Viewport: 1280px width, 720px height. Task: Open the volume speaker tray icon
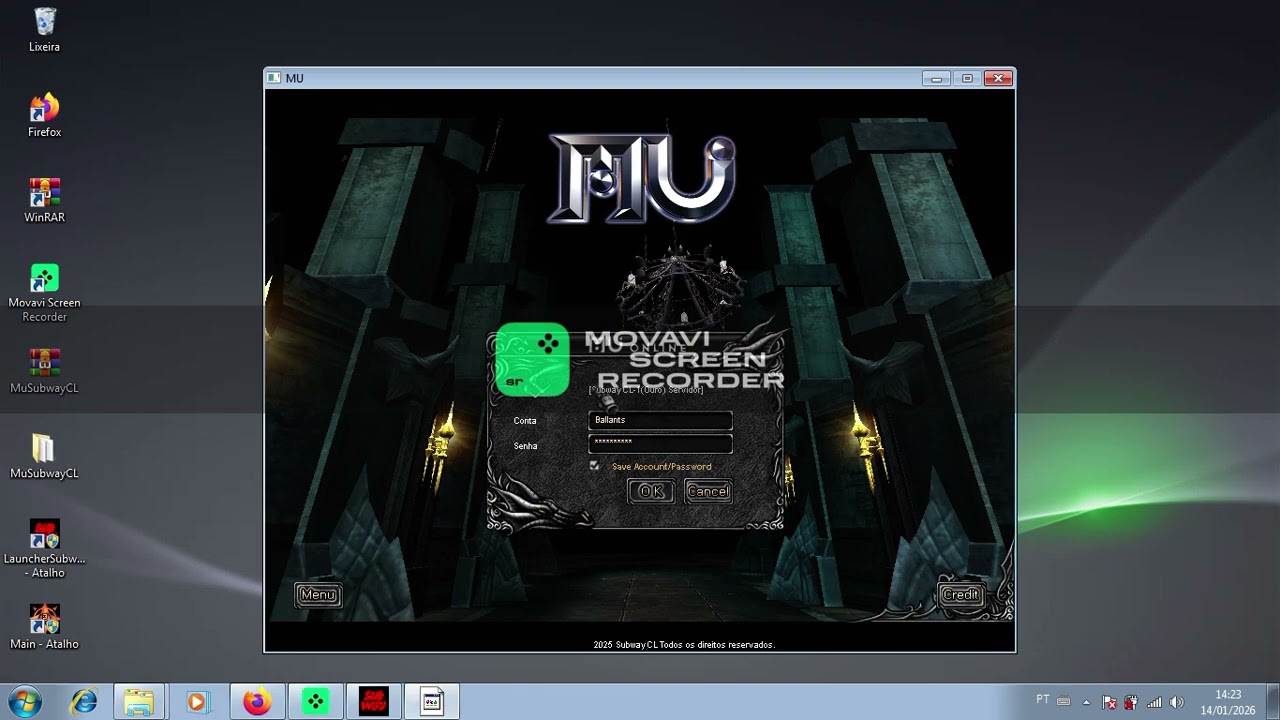coord(1176,702)
